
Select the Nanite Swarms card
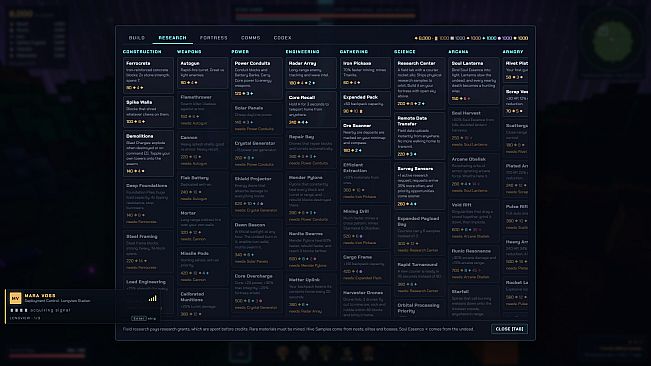[x=311, y=249]
